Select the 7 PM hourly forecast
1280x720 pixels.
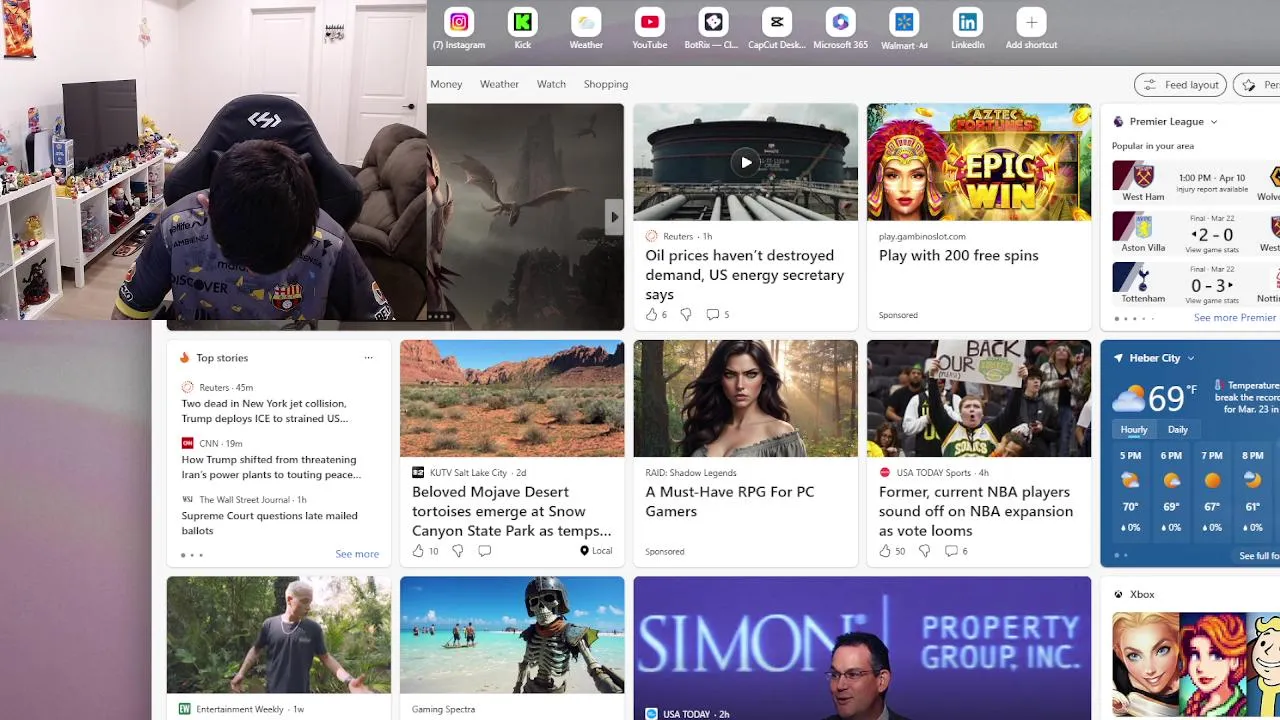tap(1212, 491)
